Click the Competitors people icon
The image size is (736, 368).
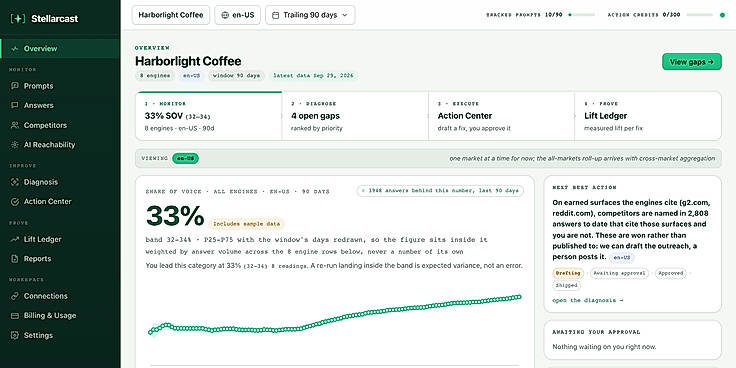point(15,125)
